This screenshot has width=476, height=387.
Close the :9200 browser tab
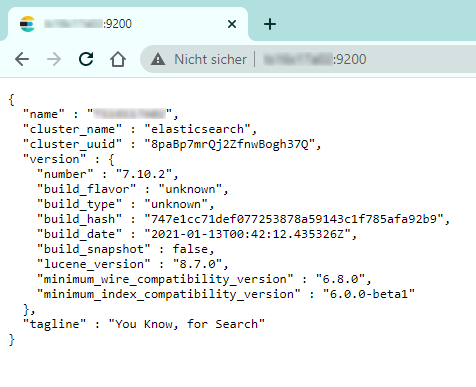tap(232, 24)
